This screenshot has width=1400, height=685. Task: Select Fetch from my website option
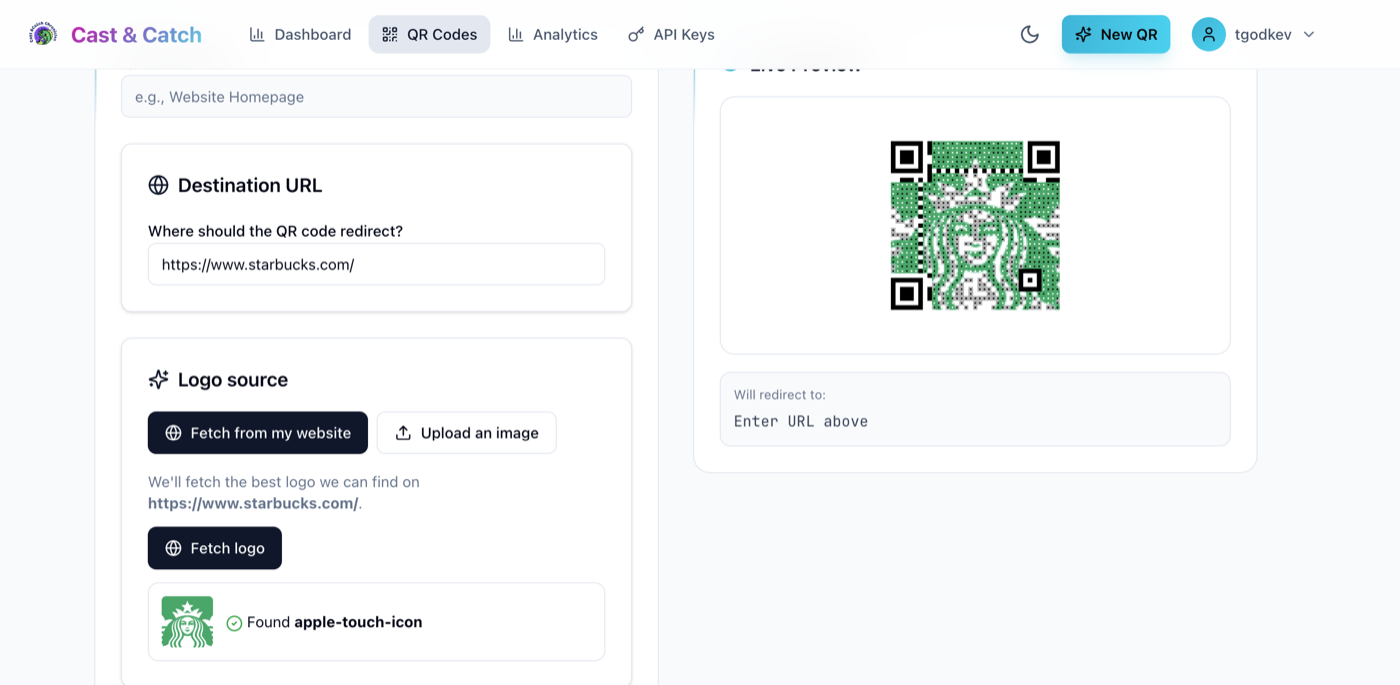(258, 433)
